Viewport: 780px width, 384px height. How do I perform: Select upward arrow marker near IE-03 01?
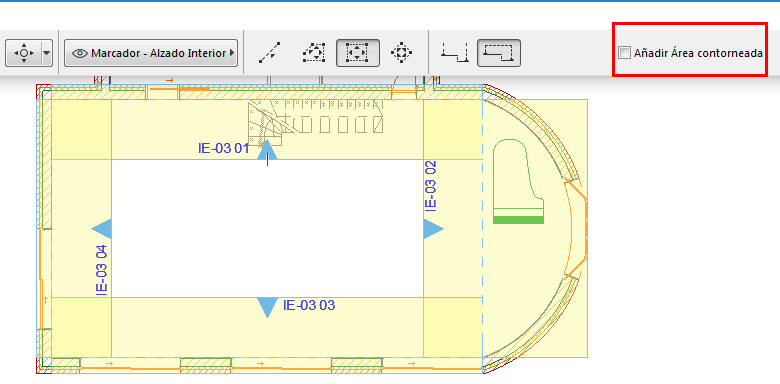coord(268,150)
